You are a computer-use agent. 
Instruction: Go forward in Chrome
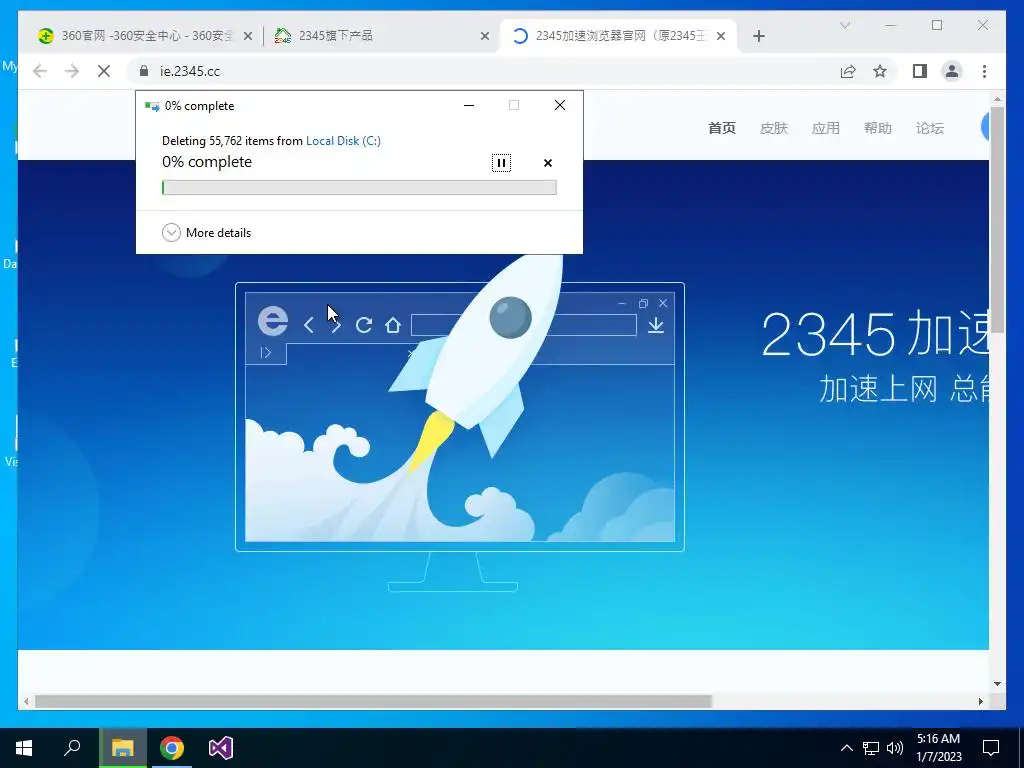click(72, 71)
